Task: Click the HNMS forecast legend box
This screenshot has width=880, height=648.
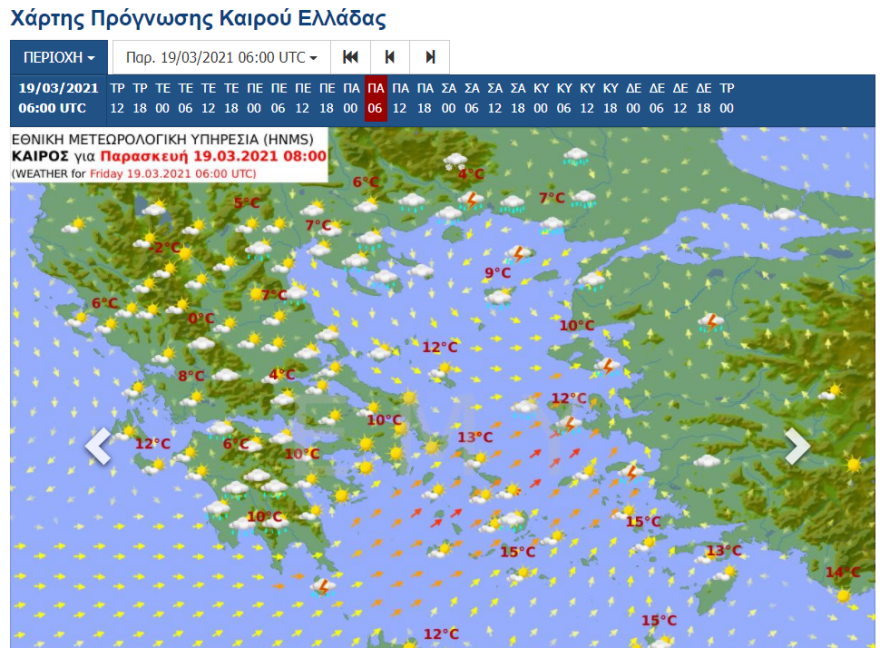Action: [x=166, y=155]
